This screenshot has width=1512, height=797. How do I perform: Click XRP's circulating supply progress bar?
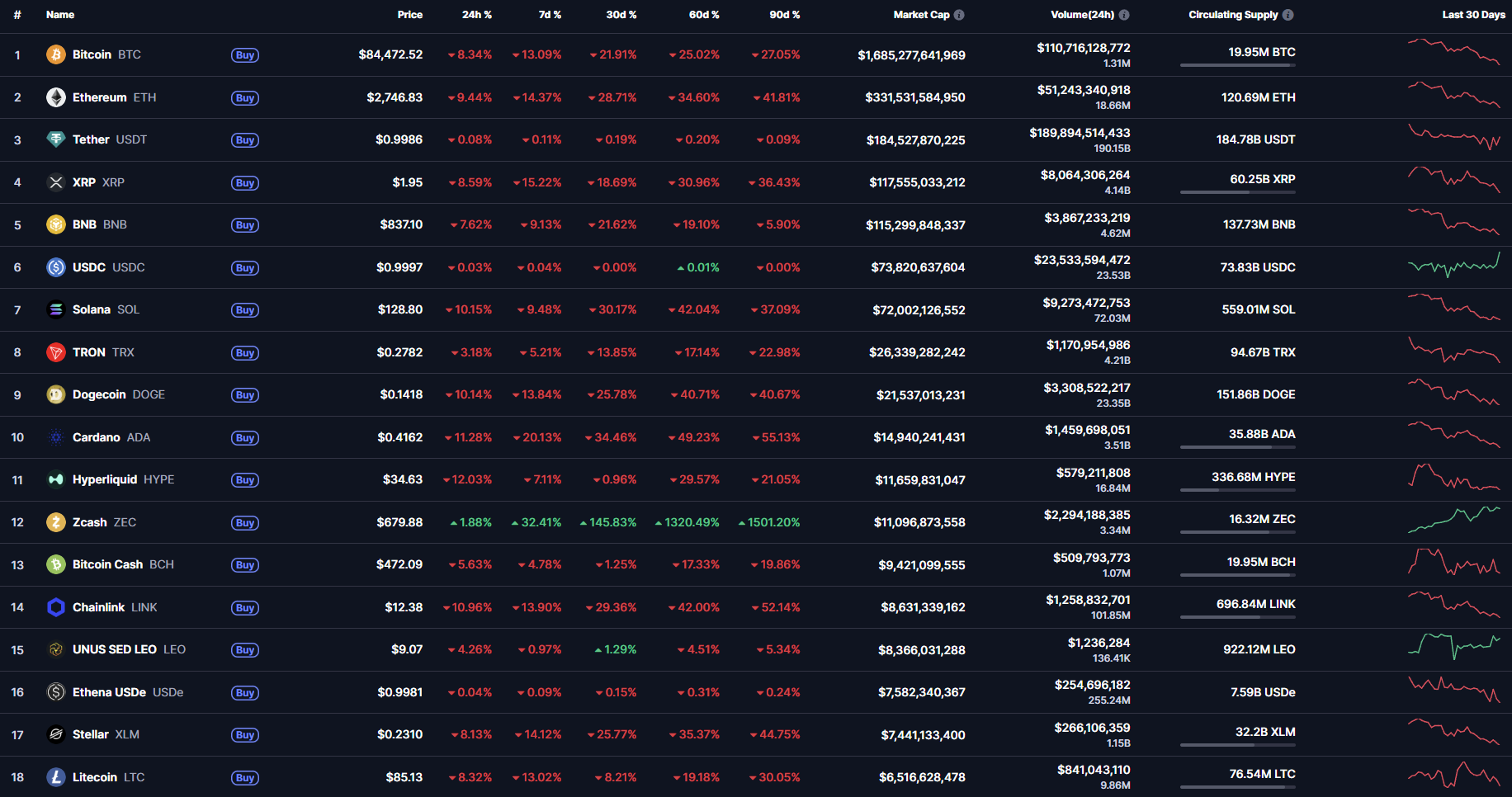[x=1238, y=192]
